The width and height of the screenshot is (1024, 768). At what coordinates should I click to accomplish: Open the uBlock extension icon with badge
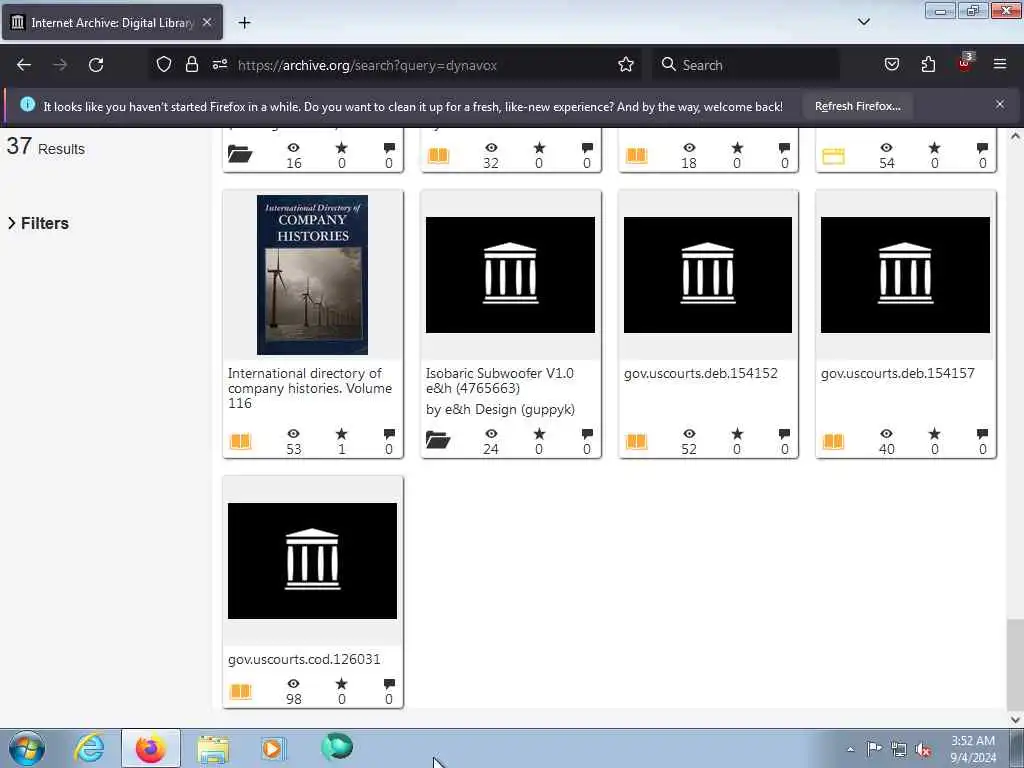click(x=965, y=63)
